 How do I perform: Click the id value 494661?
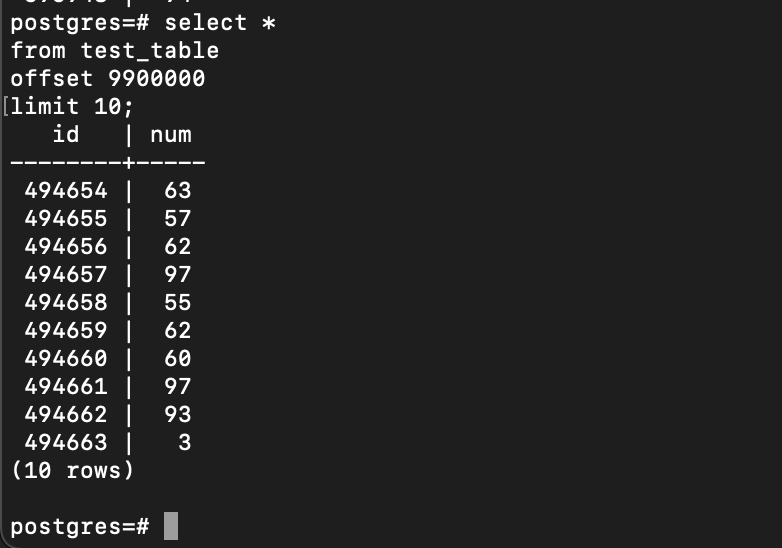(x=66, y=386)
